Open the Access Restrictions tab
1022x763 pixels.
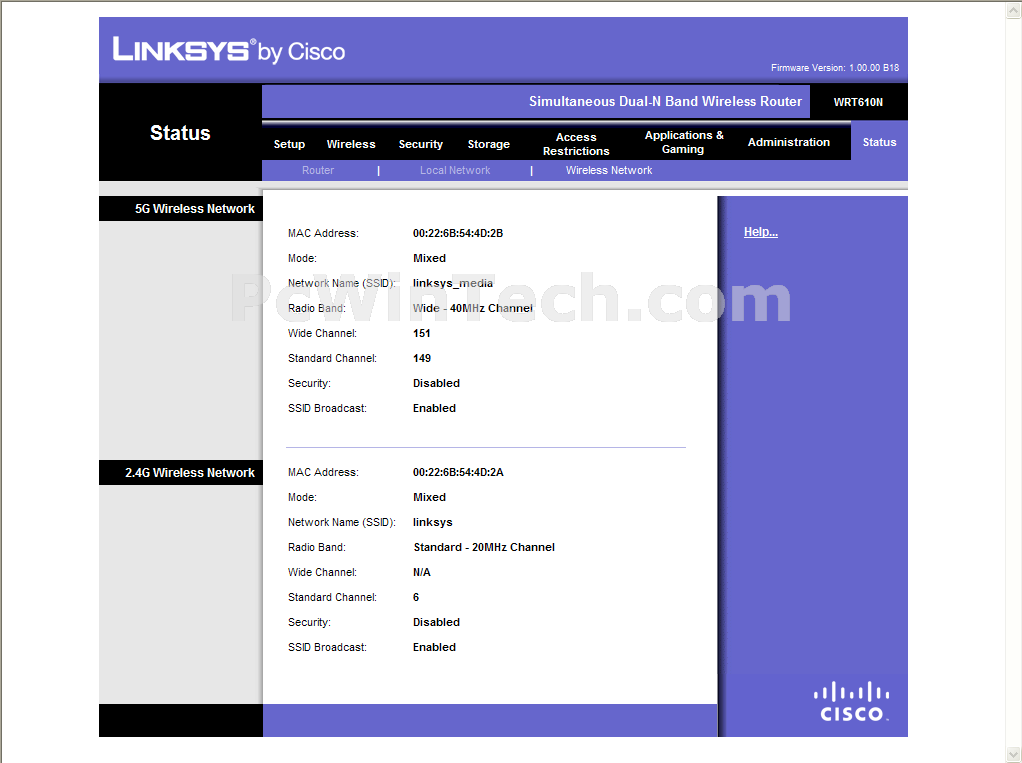tap(576, 144)
